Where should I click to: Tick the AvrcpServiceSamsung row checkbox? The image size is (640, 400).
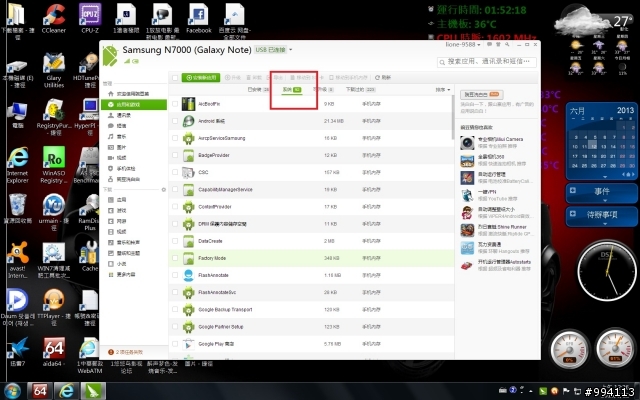(x=175, y=138)
